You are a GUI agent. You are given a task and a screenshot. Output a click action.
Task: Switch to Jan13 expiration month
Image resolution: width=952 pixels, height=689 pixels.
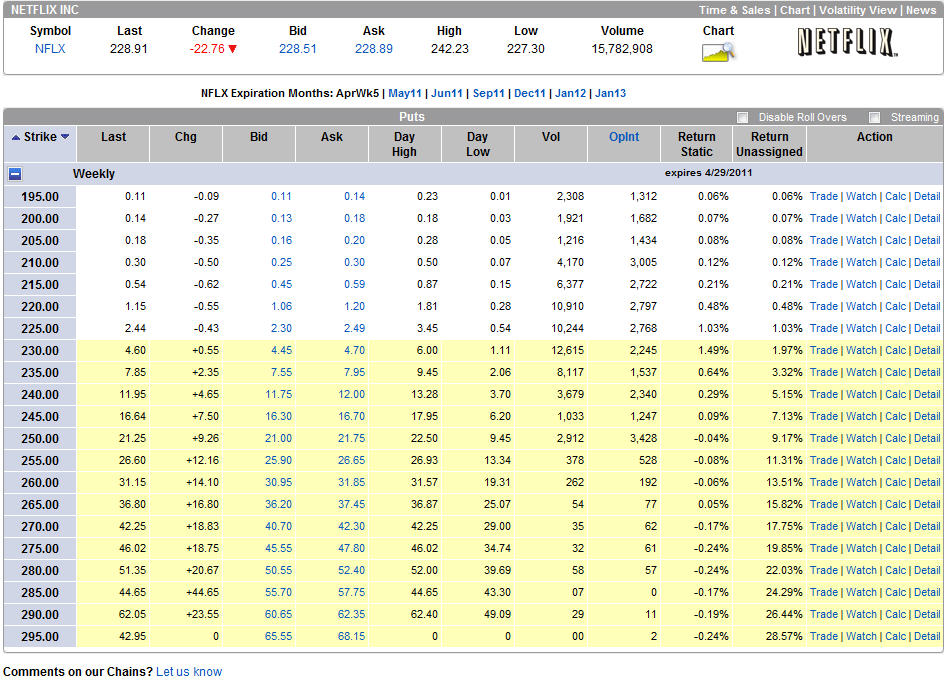[x=610, y=93]
